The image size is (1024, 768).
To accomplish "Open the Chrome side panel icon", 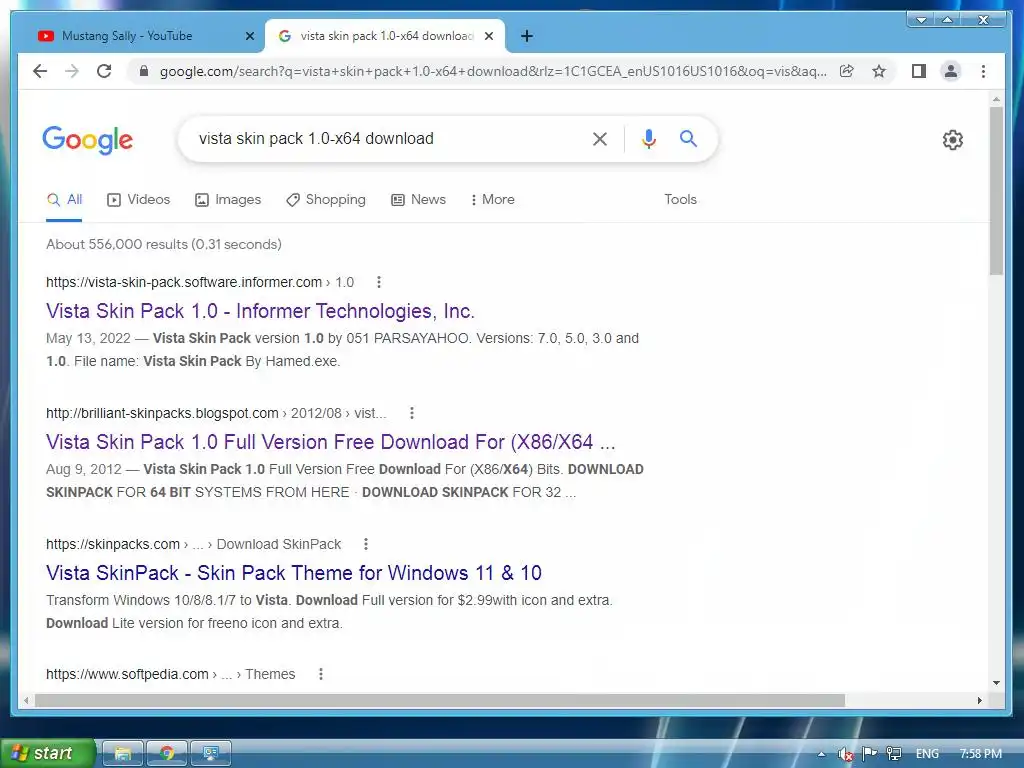I will click(x=919, y=71).
